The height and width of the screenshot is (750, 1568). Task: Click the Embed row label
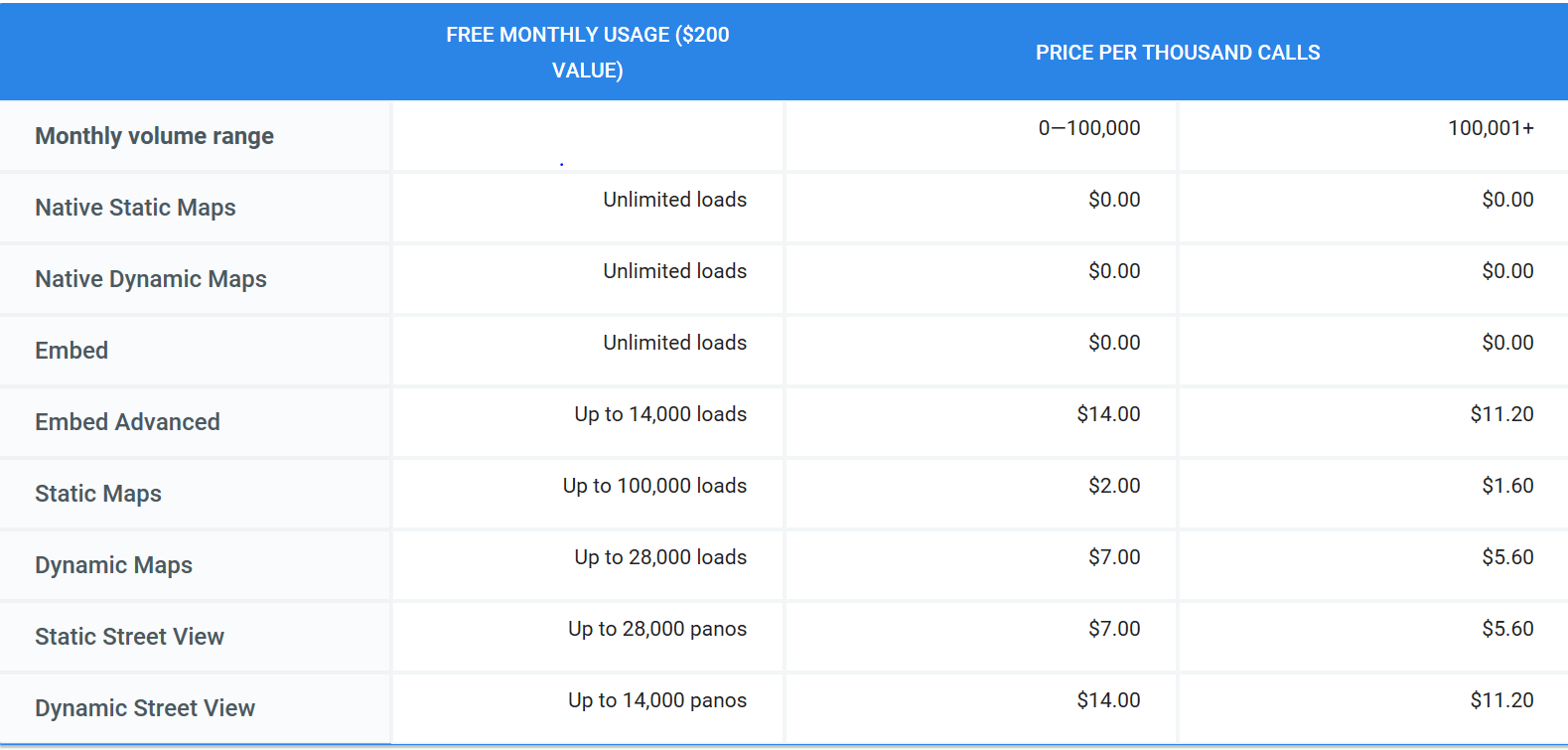coord(71,351)
